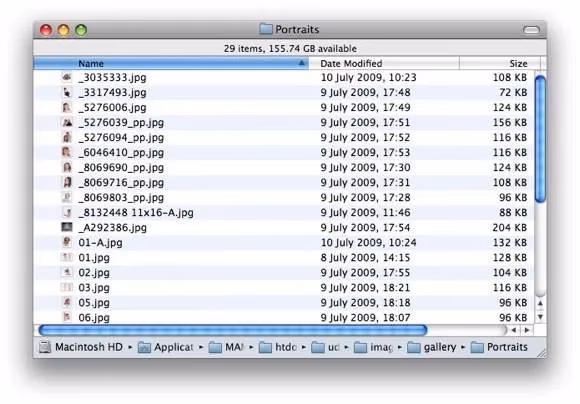Select the 03.jpg thumbnail icon
The width and height of the screenshot is (580, 404).
(x=67, y=287)
